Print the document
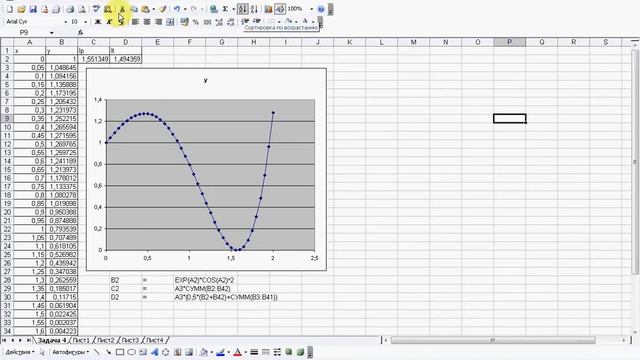Viewport: 640px width, 360px height. [x=70, y=9]
